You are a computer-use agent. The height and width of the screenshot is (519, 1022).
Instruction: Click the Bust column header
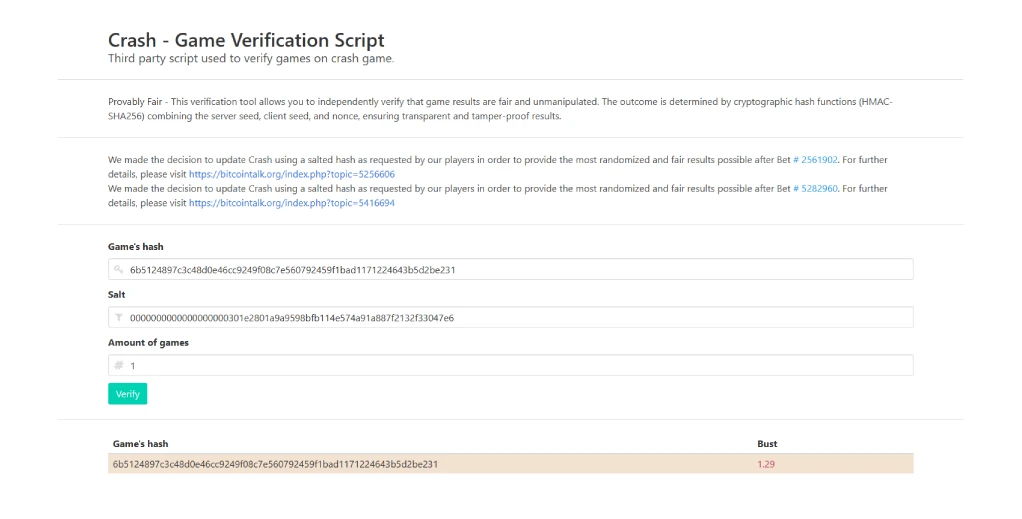pyautogui.click(x=767, y=443)
